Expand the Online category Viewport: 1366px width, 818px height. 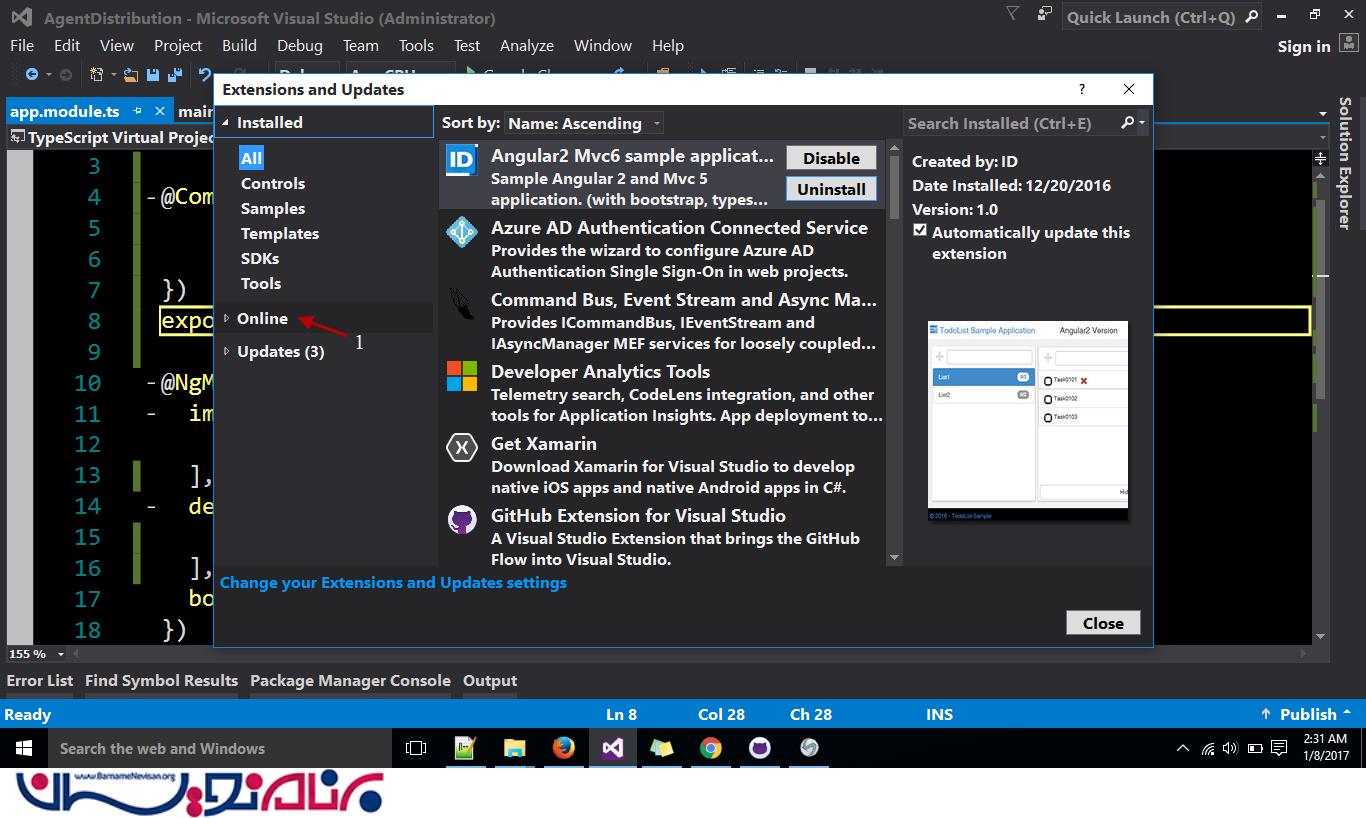(x=227, y=318)
